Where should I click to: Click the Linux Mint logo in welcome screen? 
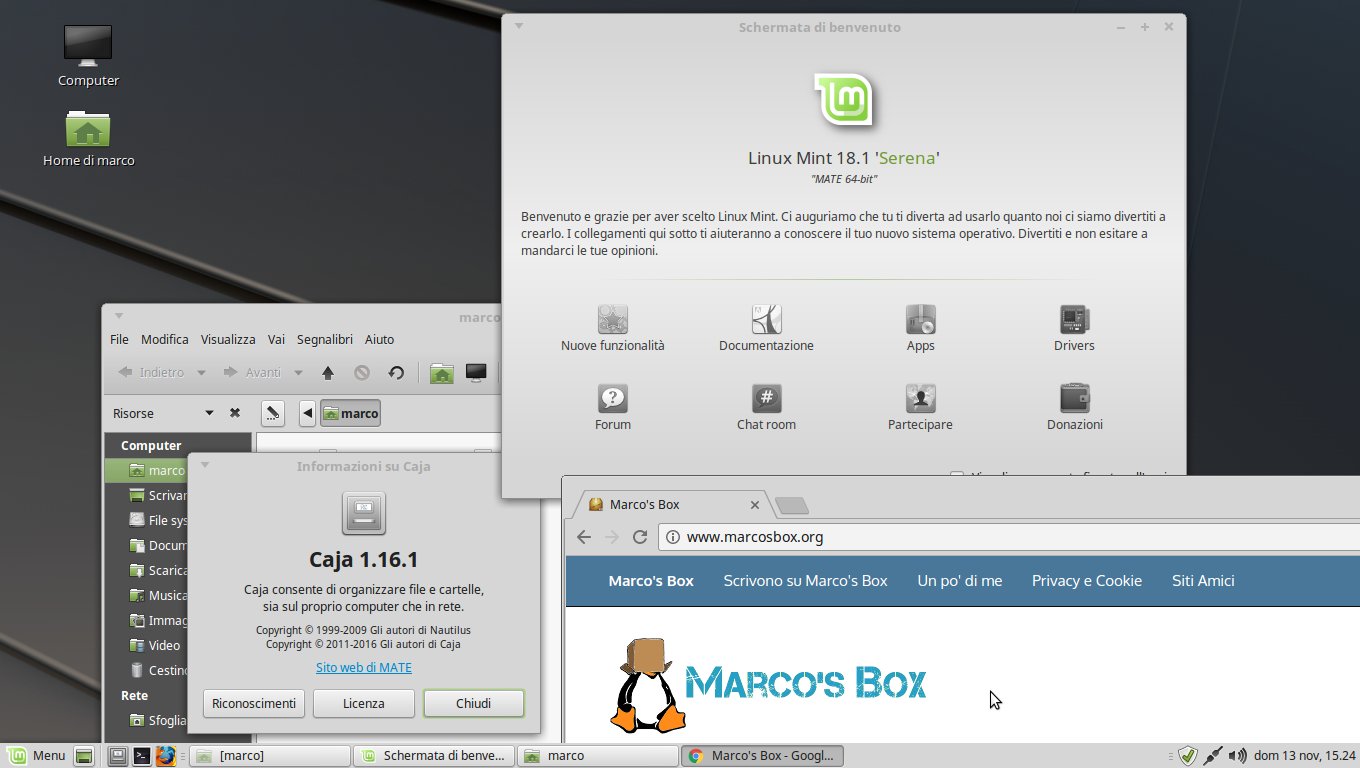pyautogui.click(x=844, y=100)
